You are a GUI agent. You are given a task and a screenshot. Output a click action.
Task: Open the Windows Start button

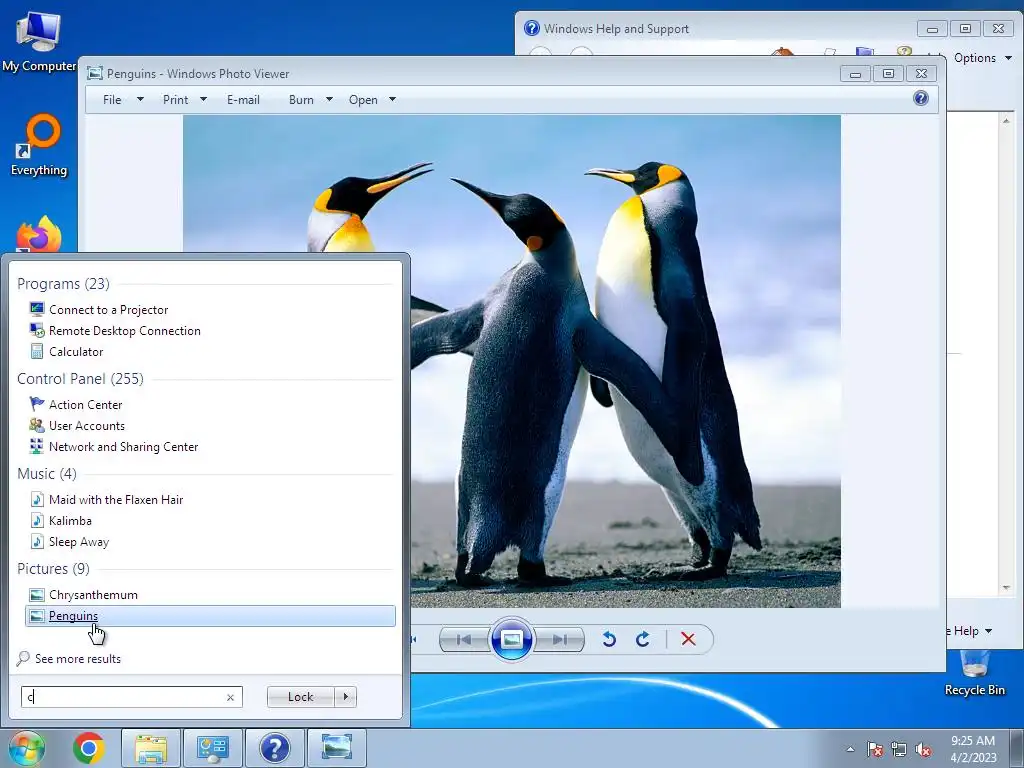(26, 748)
